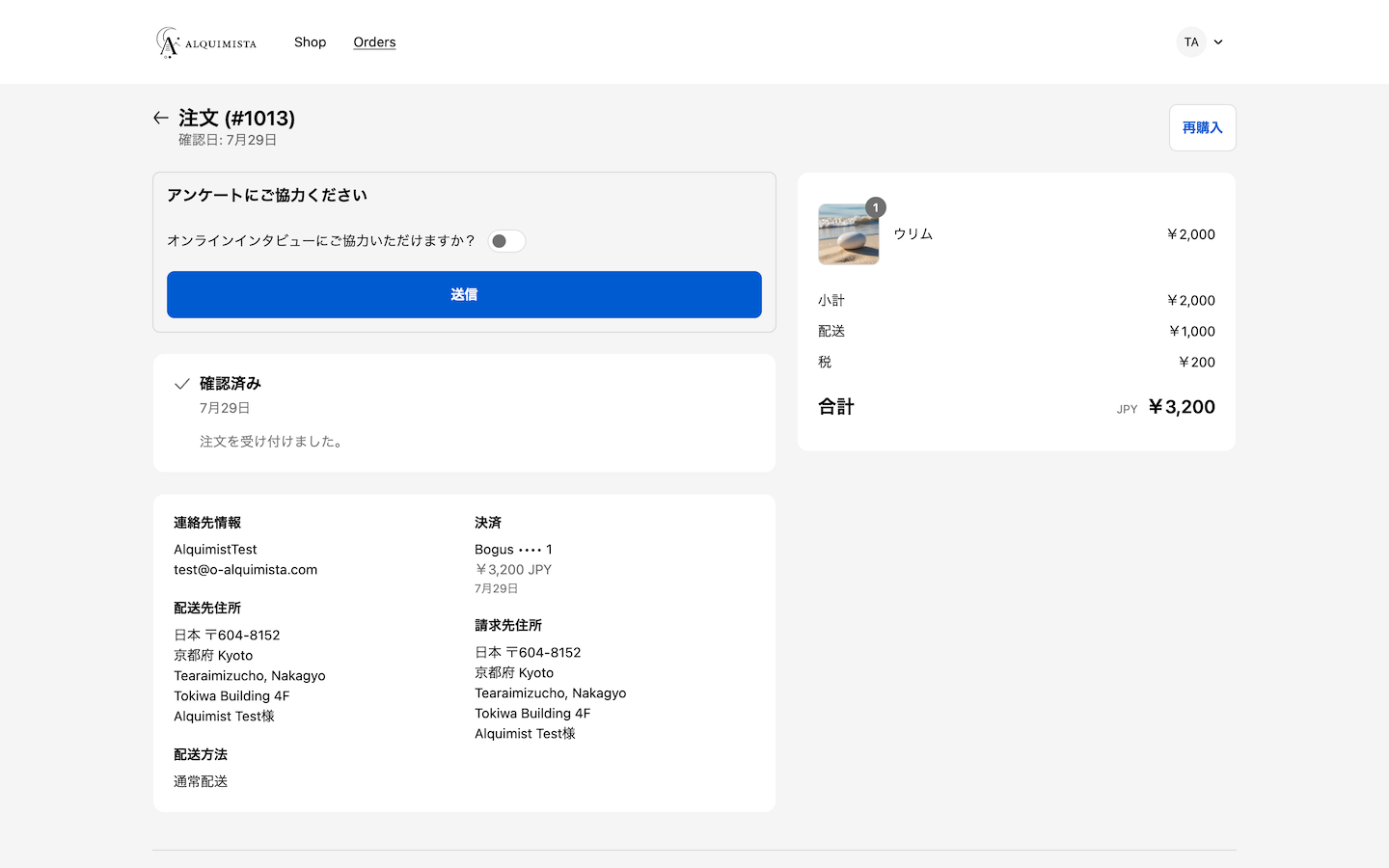
Task: Click the test@o-alquimista.com email address
Action: 245,570
